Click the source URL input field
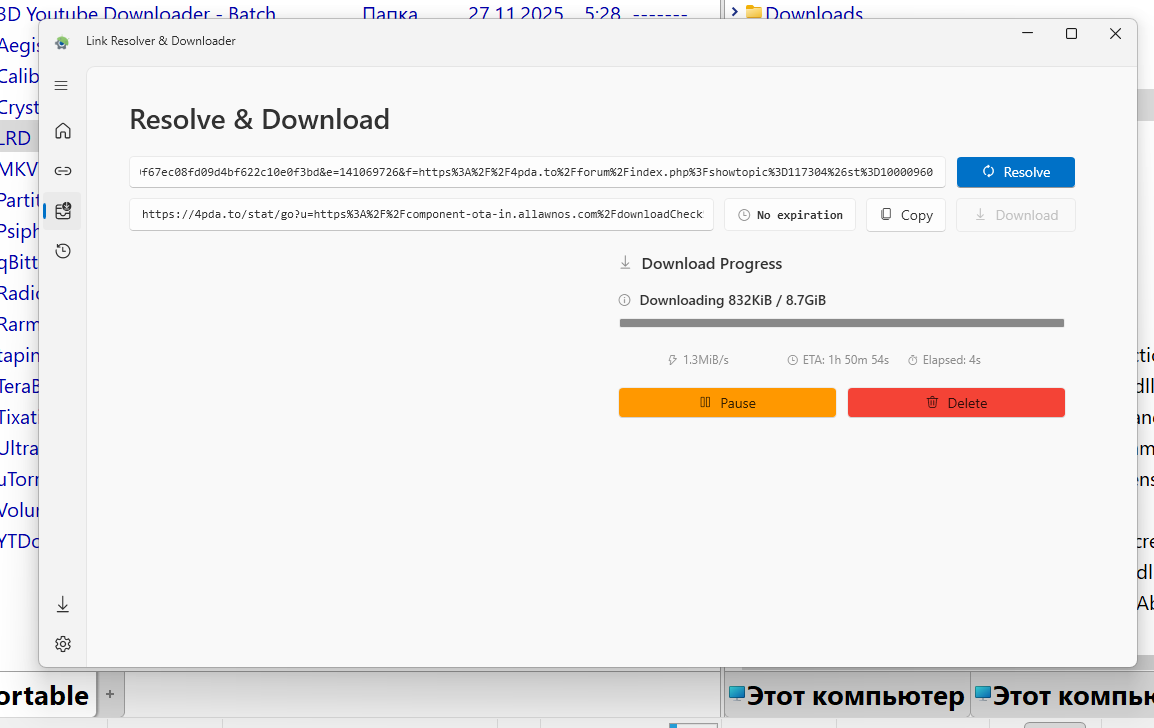The image size is (1154, 728). 537,172
